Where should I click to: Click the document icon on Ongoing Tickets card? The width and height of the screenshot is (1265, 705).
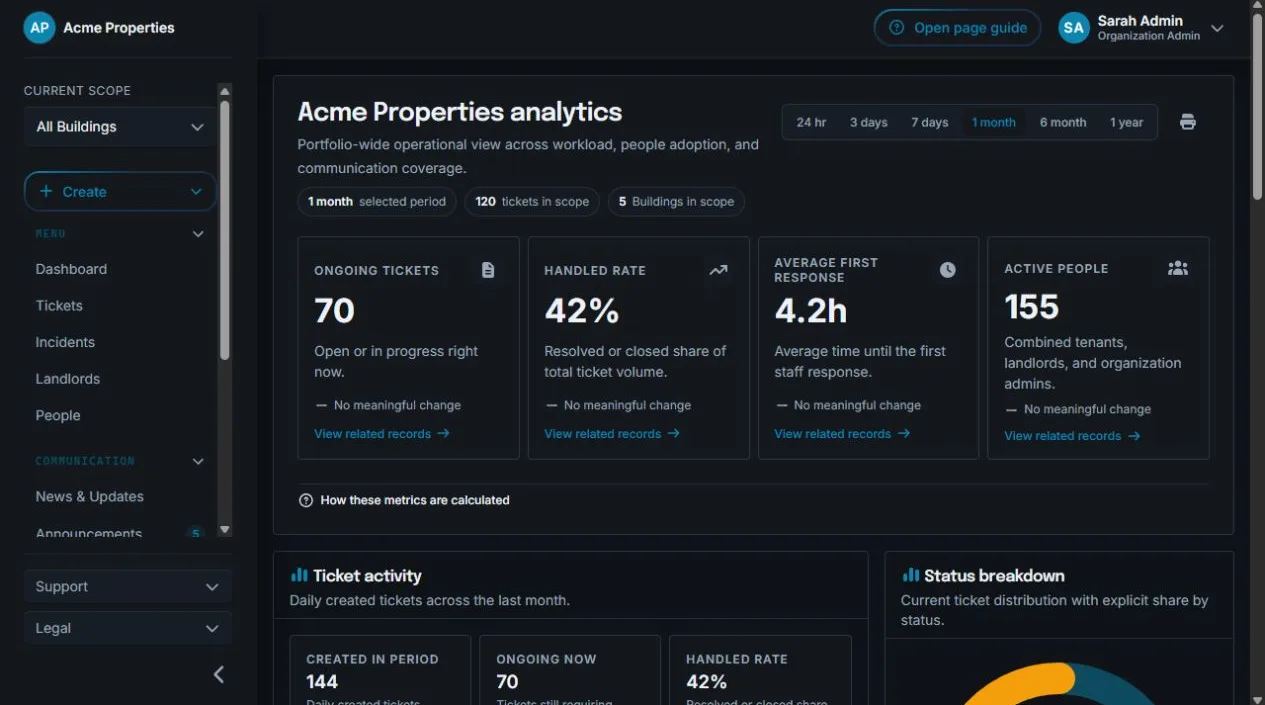tap(488, 270)
